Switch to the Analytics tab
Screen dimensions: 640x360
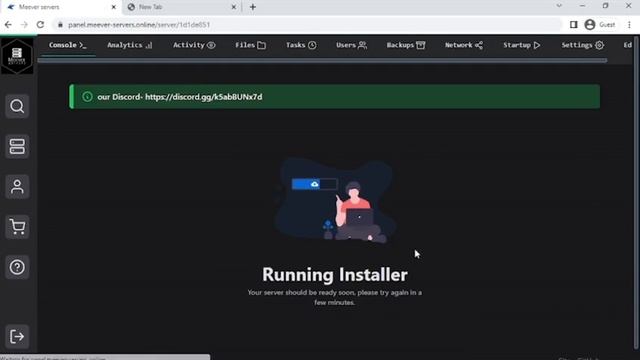pyautogui.click(x=129, y=45)
